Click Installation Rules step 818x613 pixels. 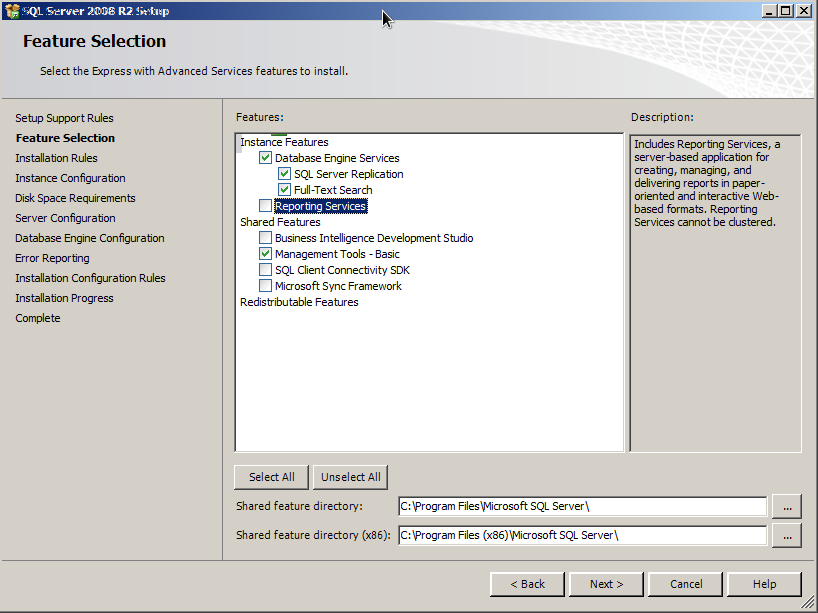pos(56,158)
